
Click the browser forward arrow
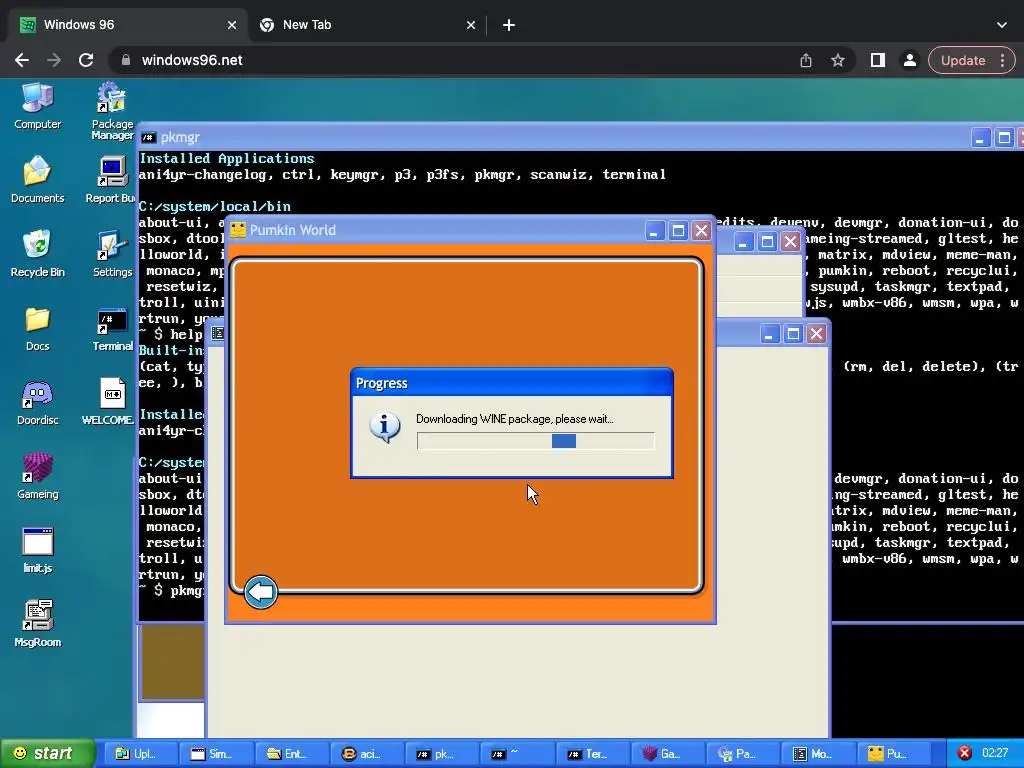pyautogui.click(x=54, y=60)
